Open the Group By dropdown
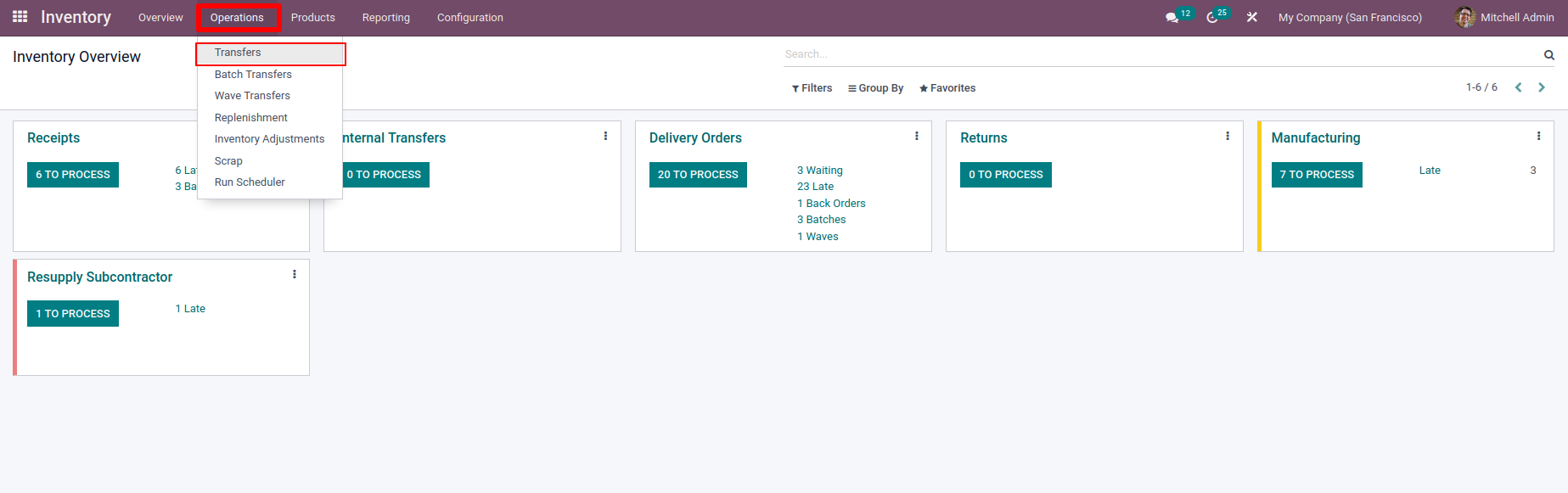The height and width of the screenshot is (493, 1568). point(876,88)
